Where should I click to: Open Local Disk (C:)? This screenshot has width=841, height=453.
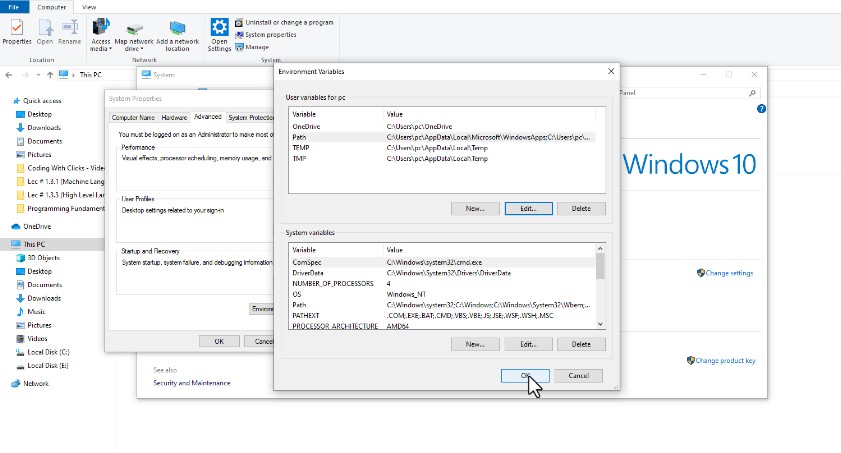42,352
